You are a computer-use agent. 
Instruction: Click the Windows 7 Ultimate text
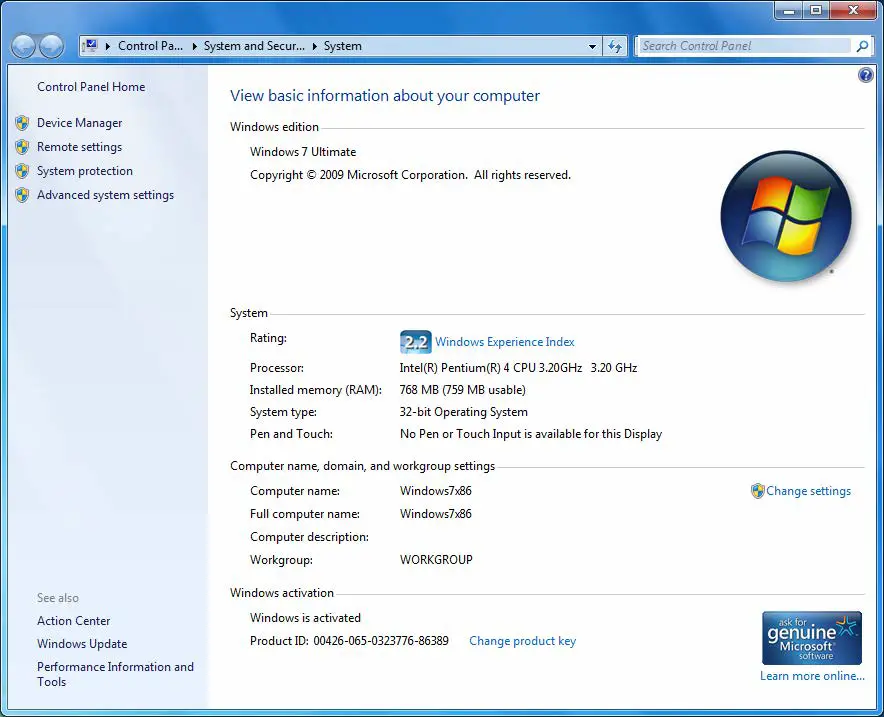point(303,152)
